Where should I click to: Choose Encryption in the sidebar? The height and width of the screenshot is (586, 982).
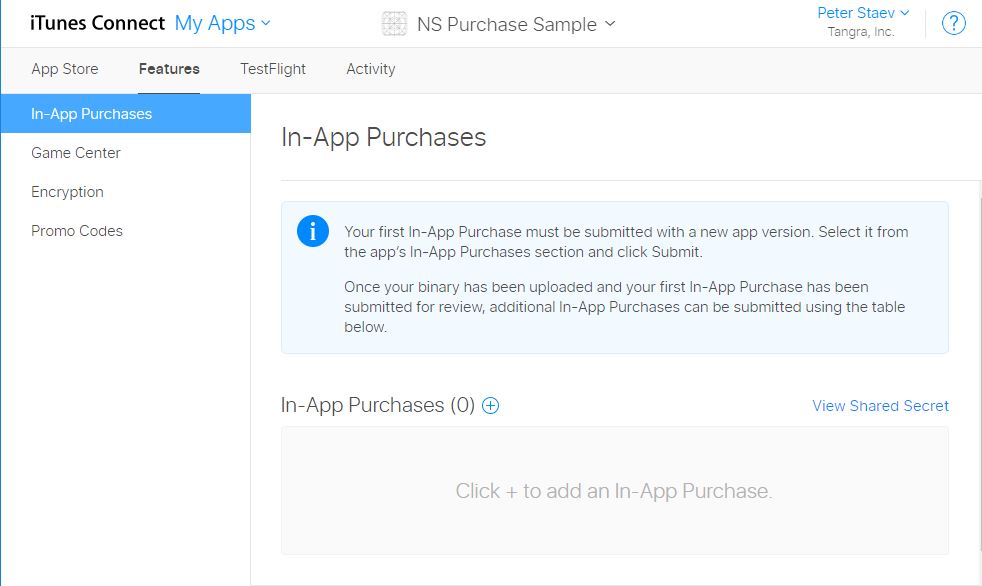pyautogui.click(x=67, y=192)
